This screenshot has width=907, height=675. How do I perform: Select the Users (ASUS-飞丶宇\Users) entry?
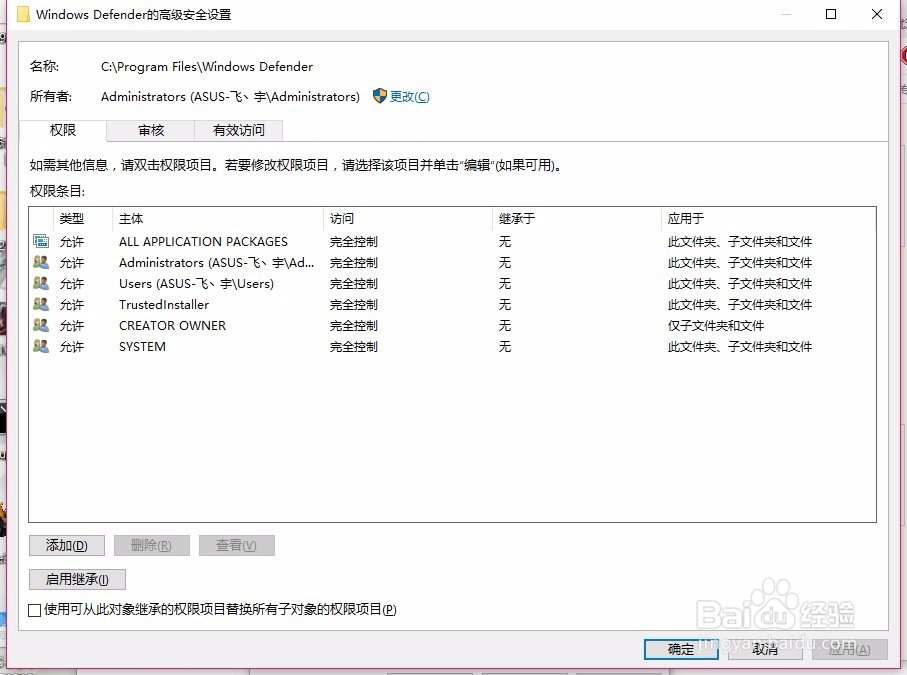[196, 284]
